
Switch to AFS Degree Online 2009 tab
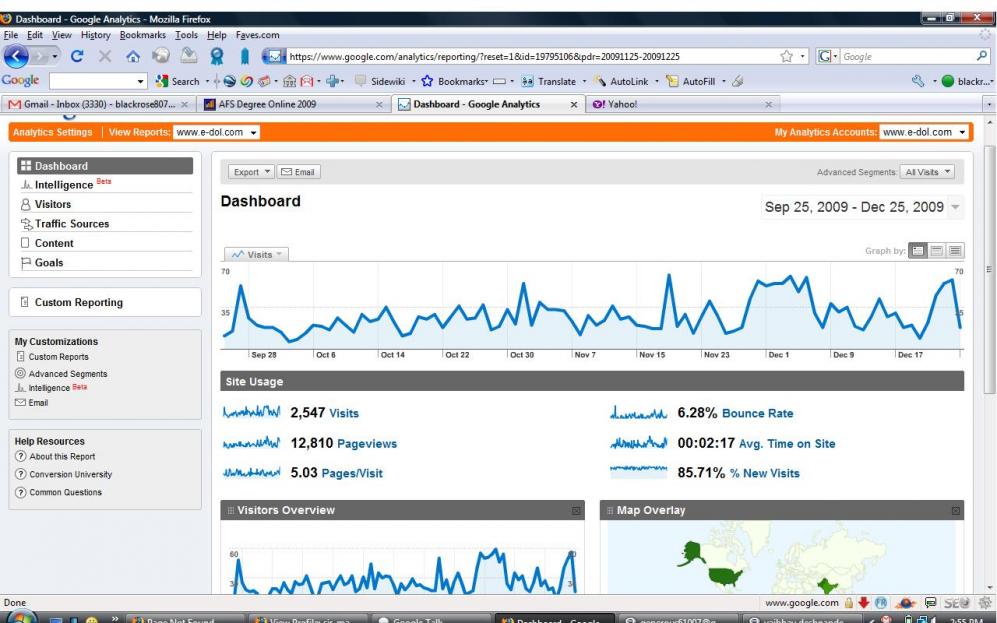(x=293, y=104)
